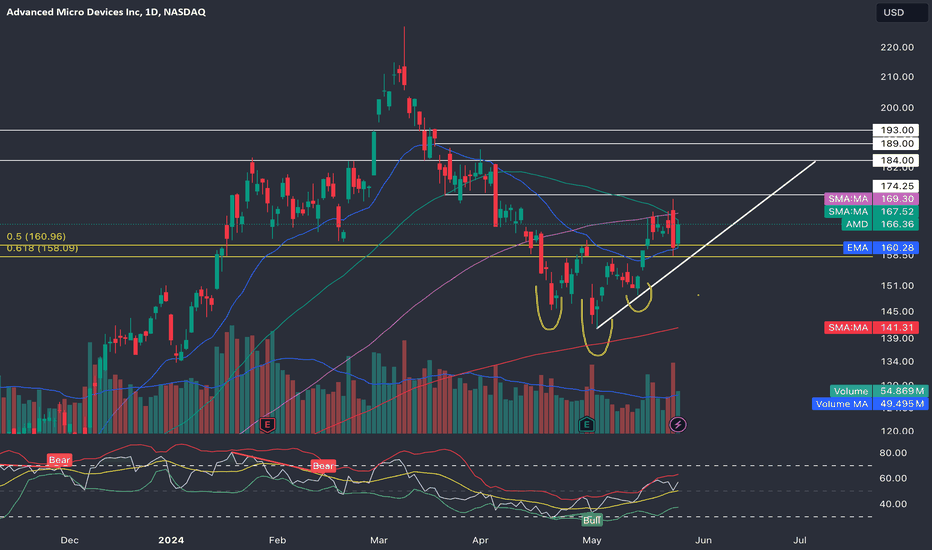Image resolution: width=932 pixels, height=550 pixels.
Task: Click the 145.00 price axis label
Action: pyautogui.click(x=897, y=312)
